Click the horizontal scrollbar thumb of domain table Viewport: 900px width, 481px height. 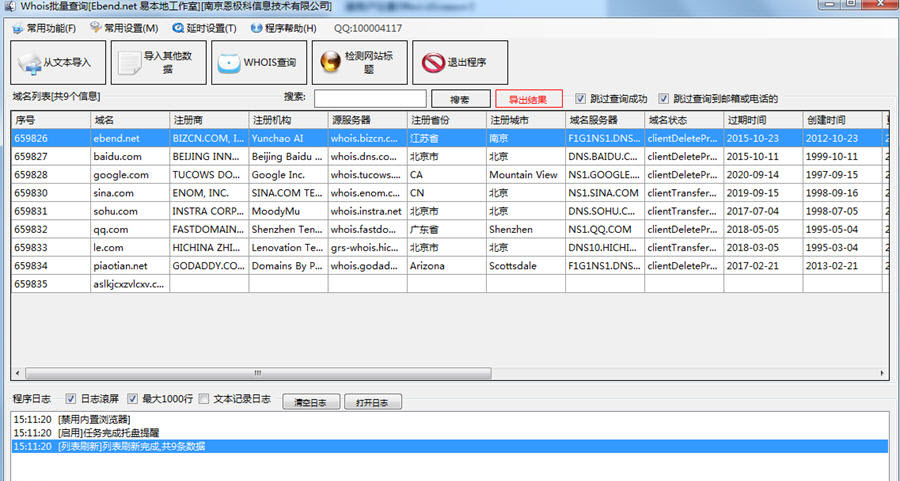click(x=258, y=373)
